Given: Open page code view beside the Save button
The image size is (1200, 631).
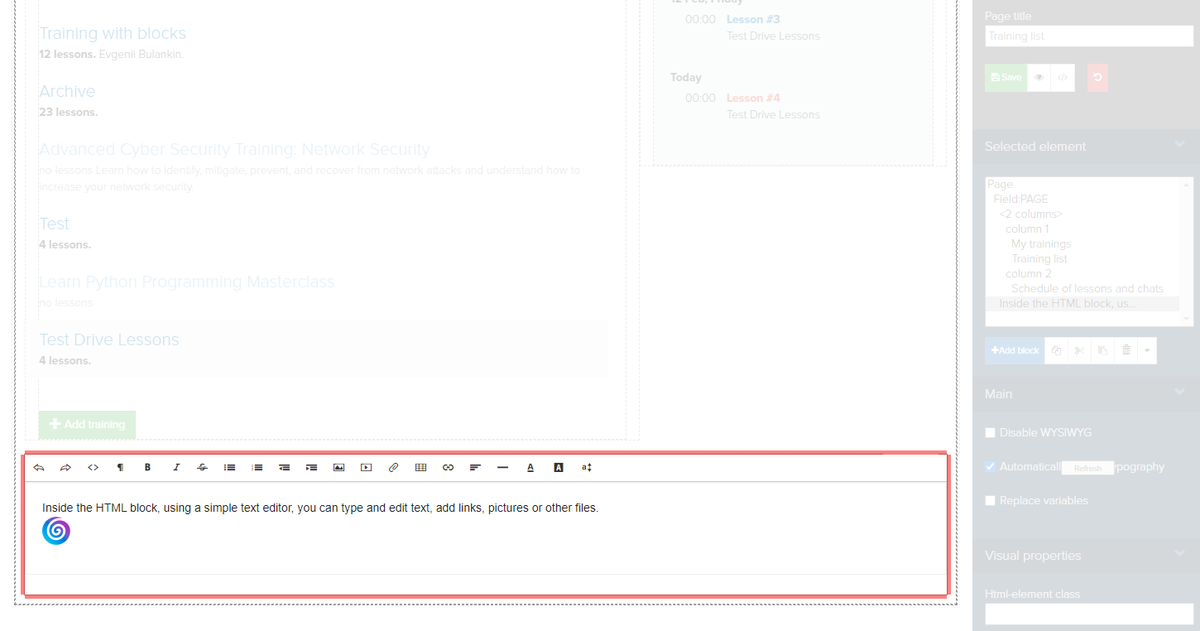Looking at the screenshot, I should [1063, 77].
